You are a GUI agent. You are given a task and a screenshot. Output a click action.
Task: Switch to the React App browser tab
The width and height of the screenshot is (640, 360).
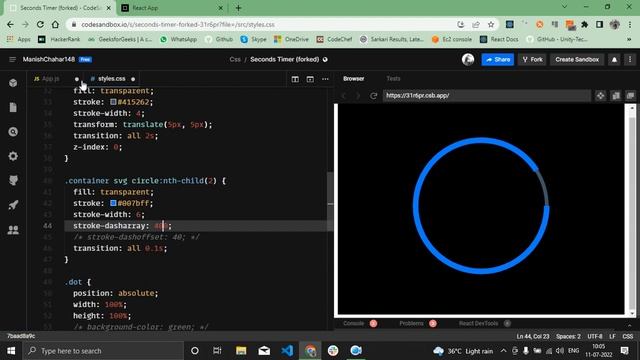click(x=171, y=8)
